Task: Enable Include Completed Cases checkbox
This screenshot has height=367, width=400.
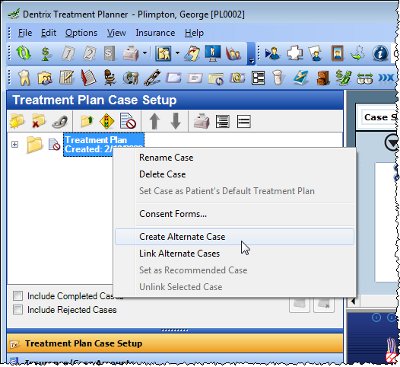Action: click(18, 296)
